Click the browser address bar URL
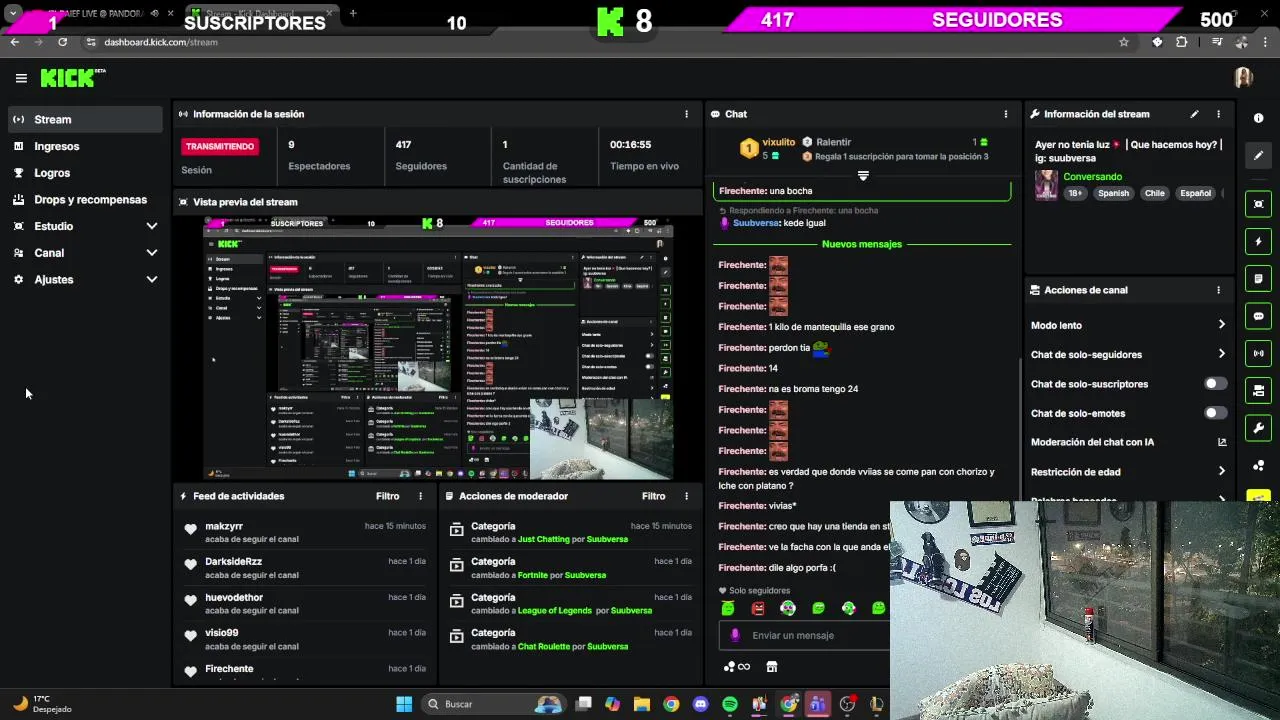The height and width of the screenshot is (720, 1280). tap(161, 42)
